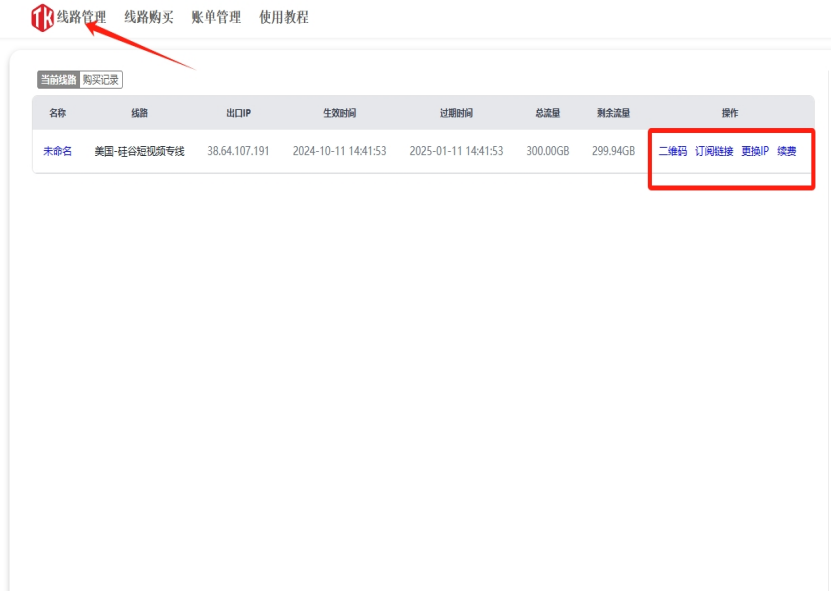Click the TK logo icon
The width and height of the screenshot is (831, 591).
[x=42, y=17]
